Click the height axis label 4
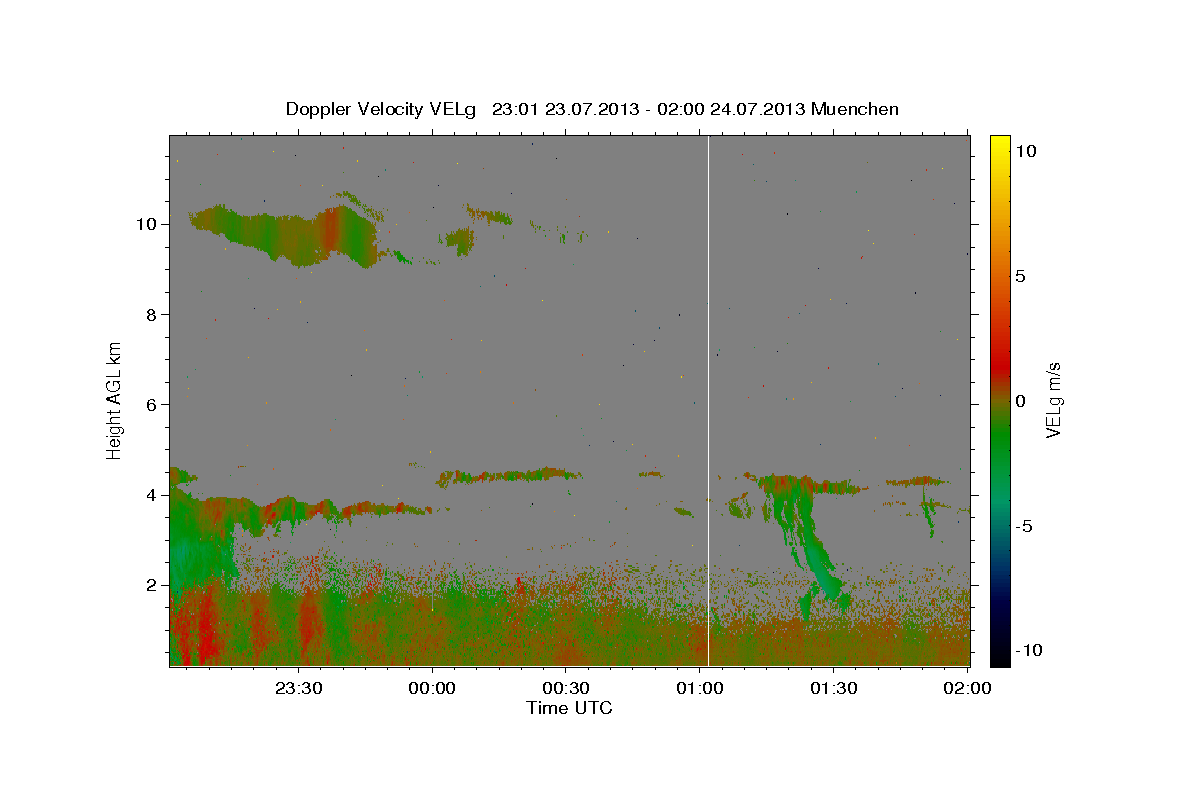This screenshot has width=1200, height=800. point(153,495)
